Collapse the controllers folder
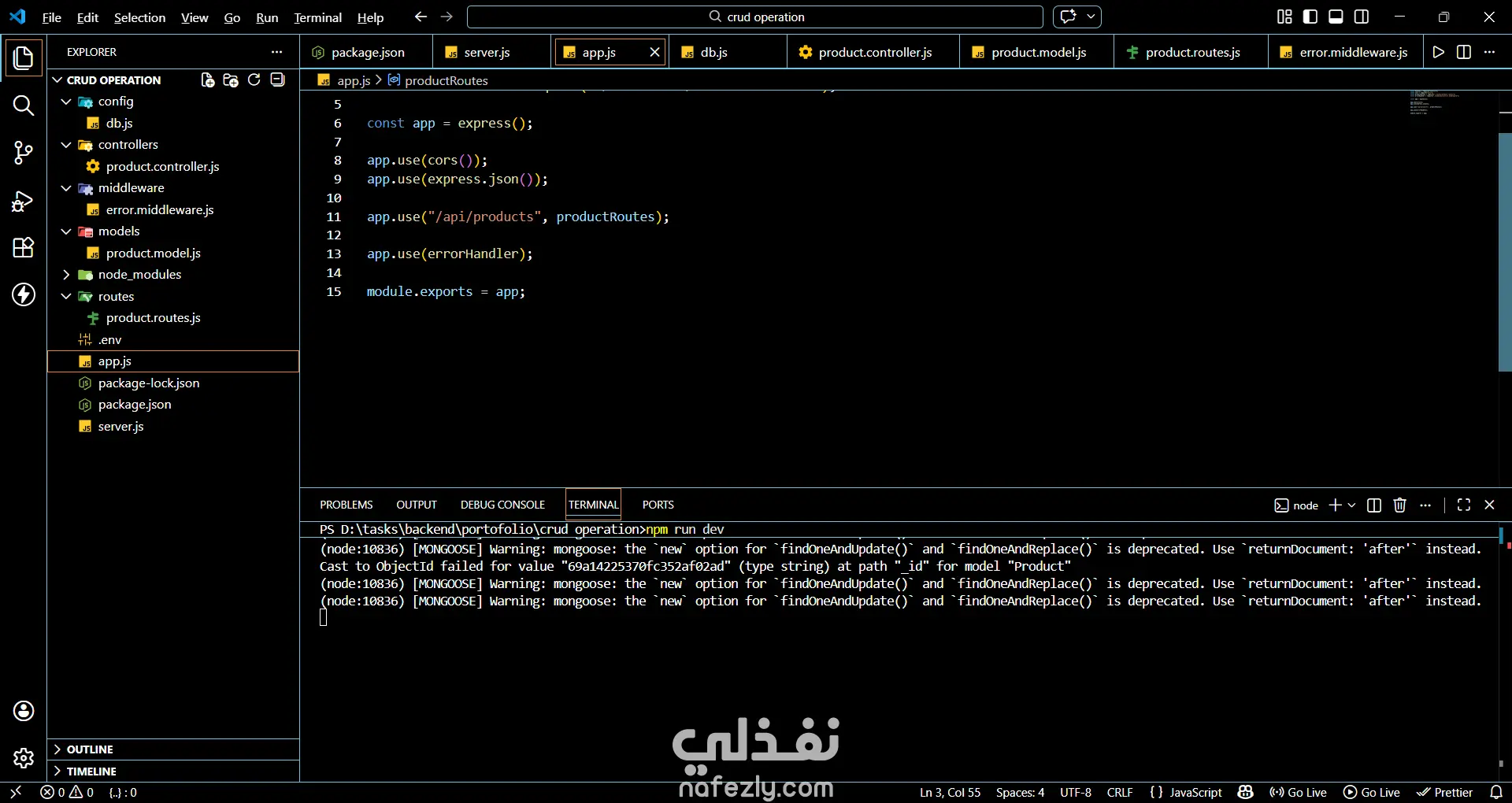The image size is (1512, 803). coord(66,145)
